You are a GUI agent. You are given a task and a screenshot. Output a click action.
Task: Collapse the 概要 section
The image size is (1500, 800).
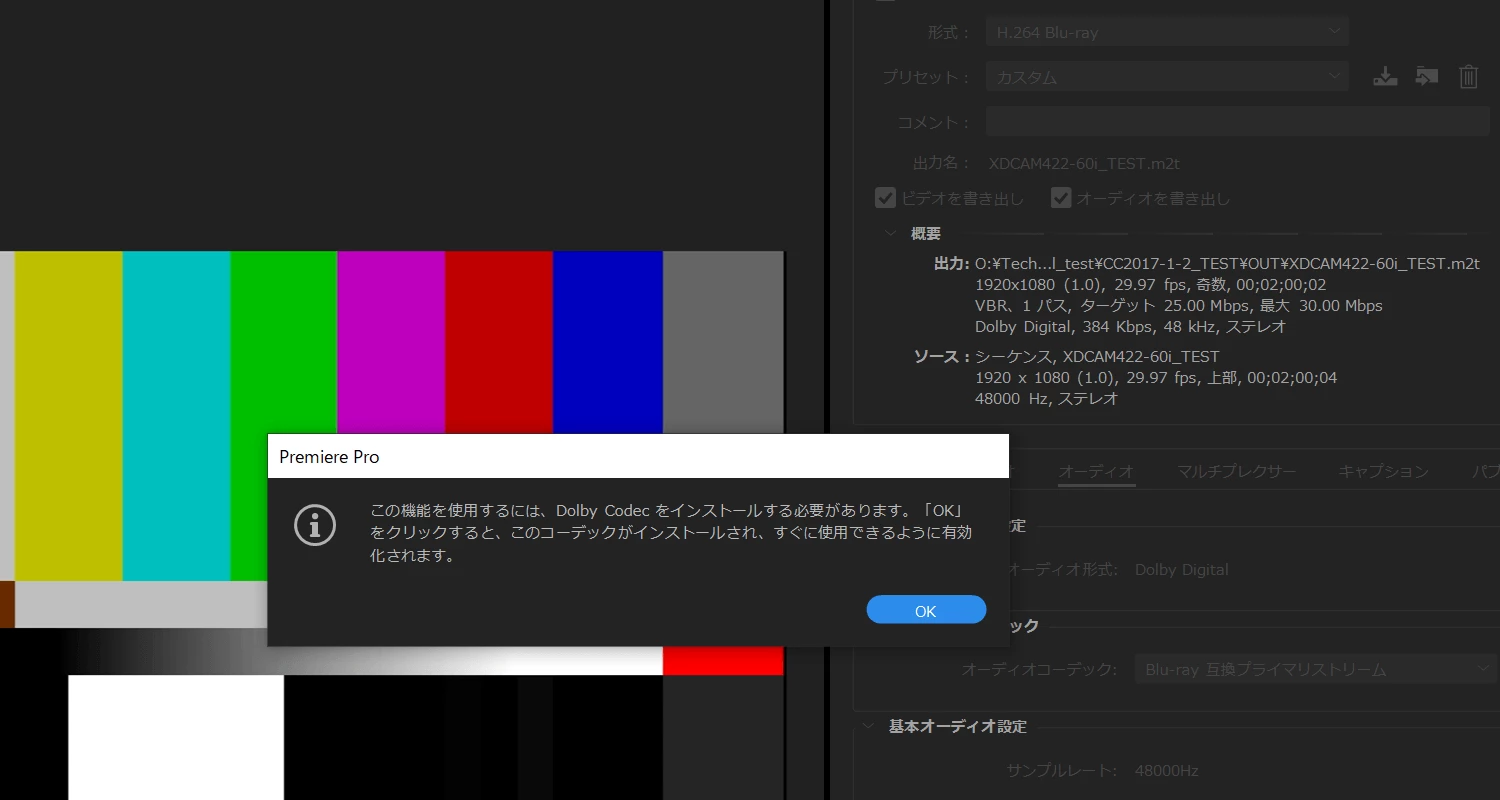(891, 233)
